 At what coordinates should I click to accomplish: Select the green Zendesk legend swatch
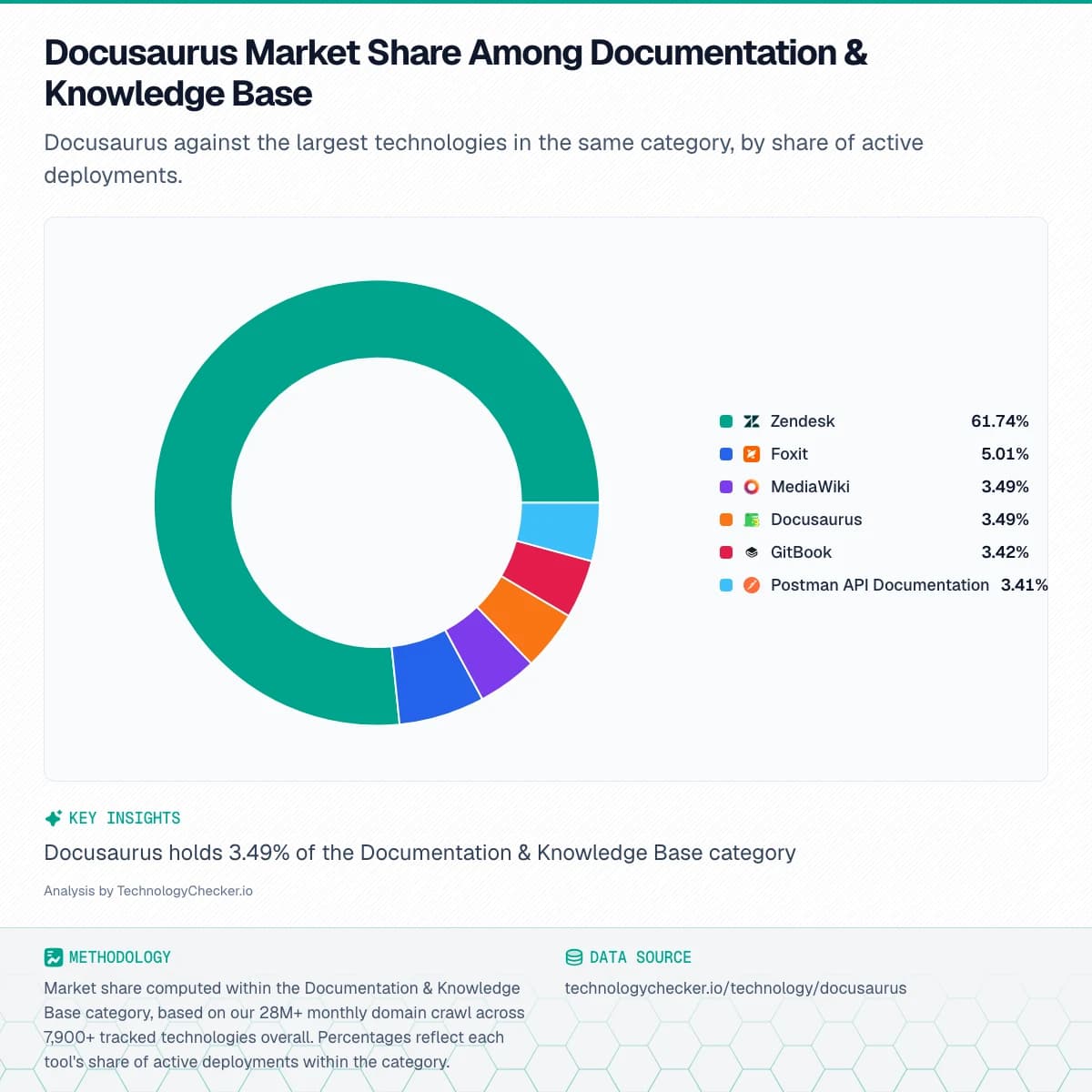tap(726, 421)
